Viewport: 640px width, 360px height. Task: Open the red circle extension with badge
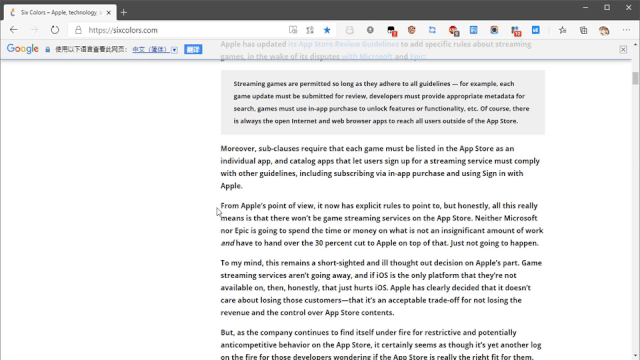[x=453, y=30]
